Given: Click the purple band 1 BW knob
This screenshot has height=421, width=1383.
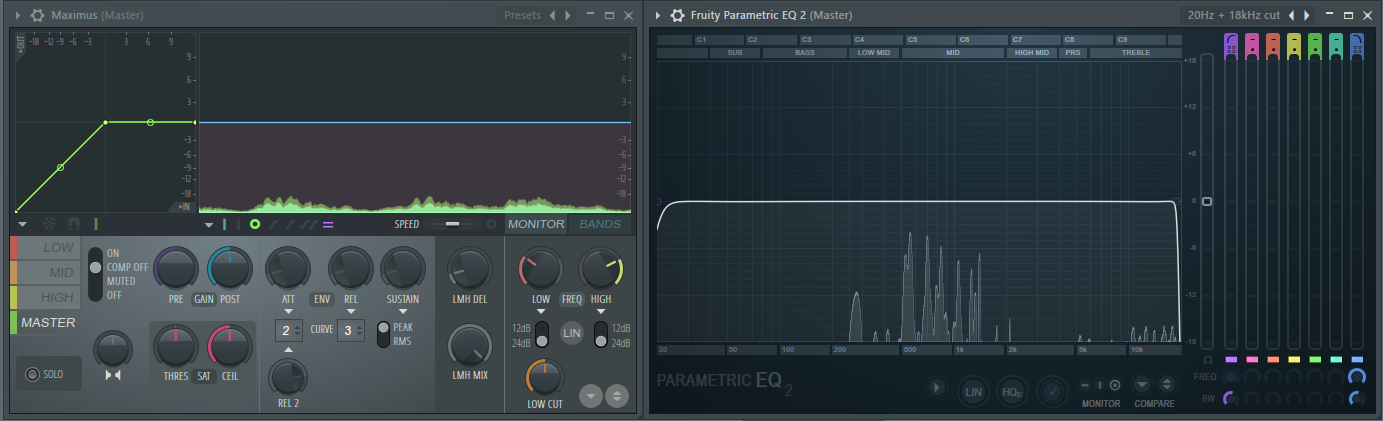Looking at the screenshot, I should click(1231, 398).
